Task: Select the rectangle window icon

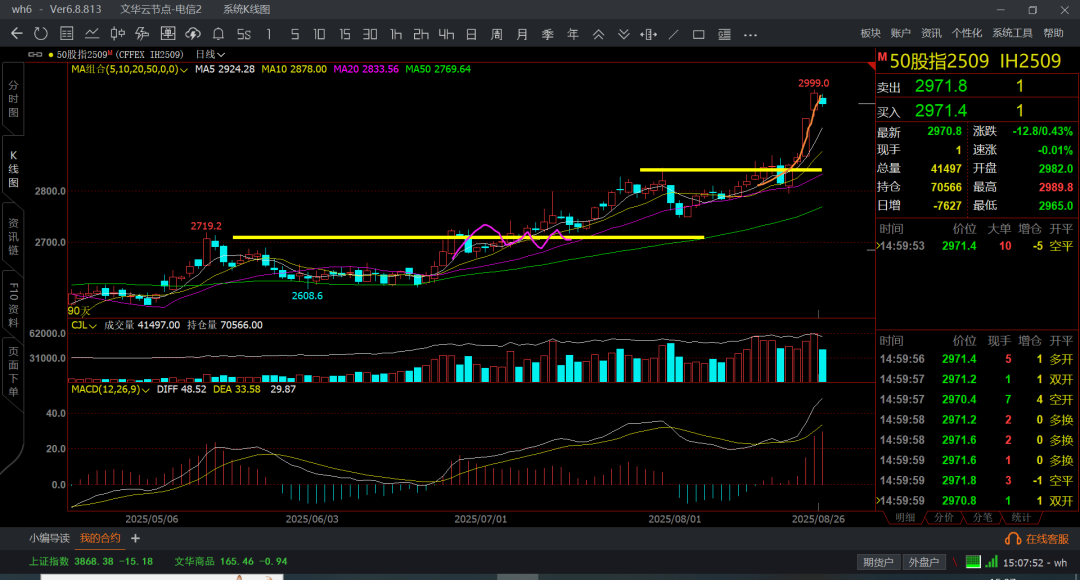Action: (x=698, y=34)
